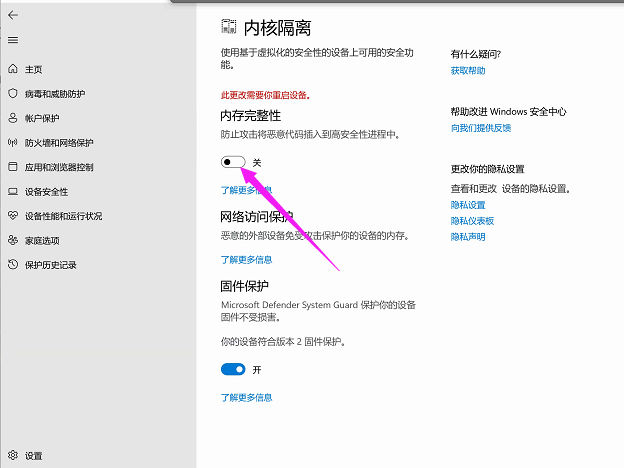Click 了解更多信息 under 内存完整性
This screenshot has height=468, width=624.
tap(246, 190)
